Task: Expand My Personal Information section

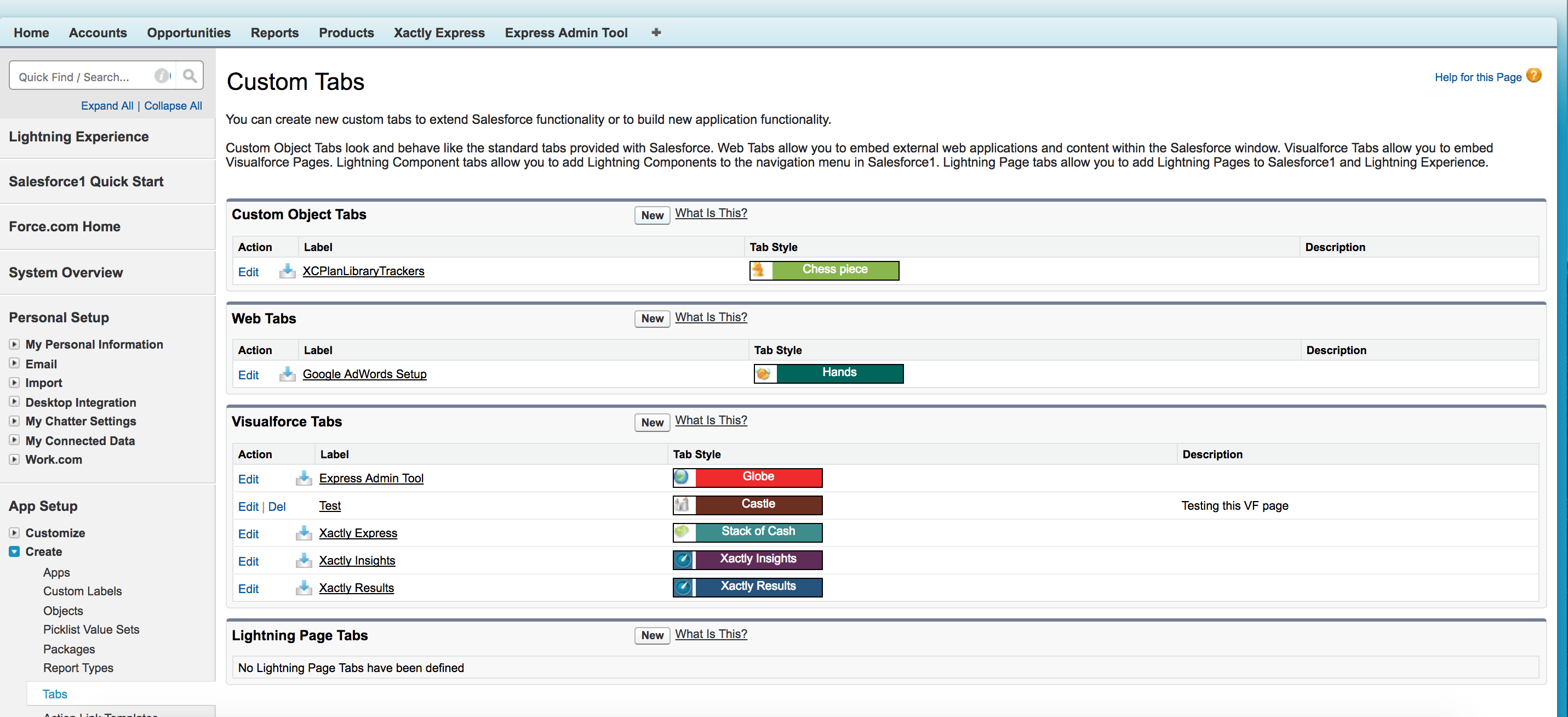Action: (x=14, y=344)
